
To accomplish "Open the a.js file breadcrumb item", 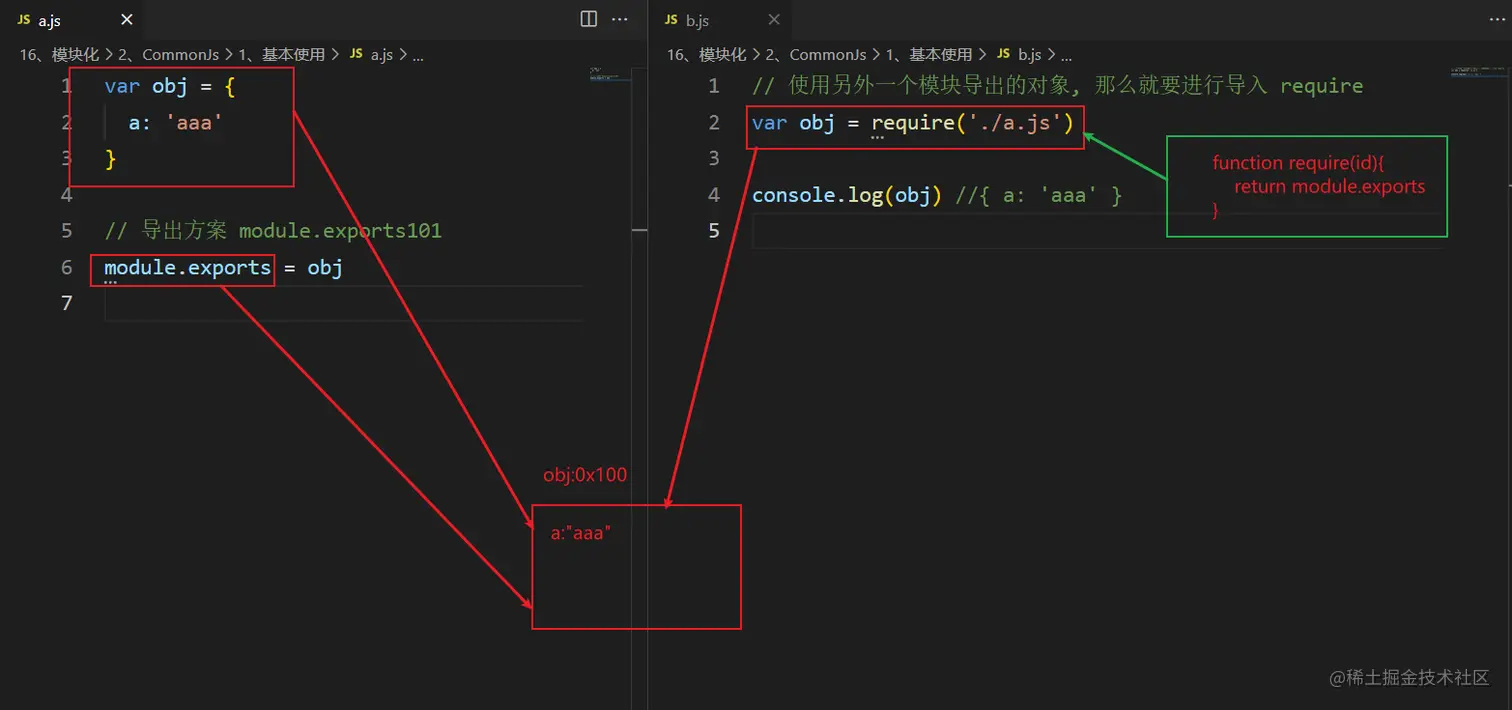I will [381, 55].
